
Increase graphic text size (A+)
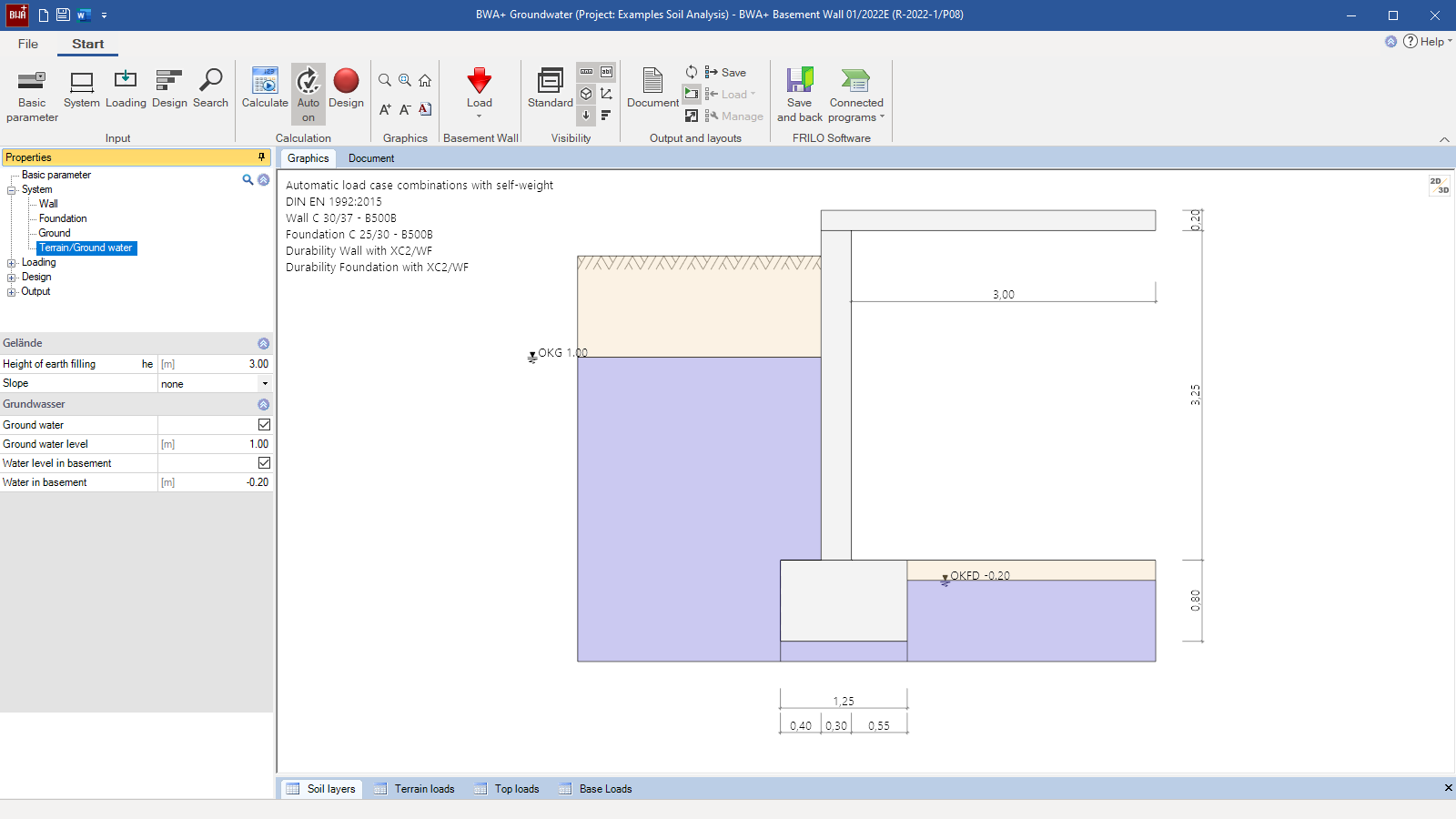click(385, 109)
